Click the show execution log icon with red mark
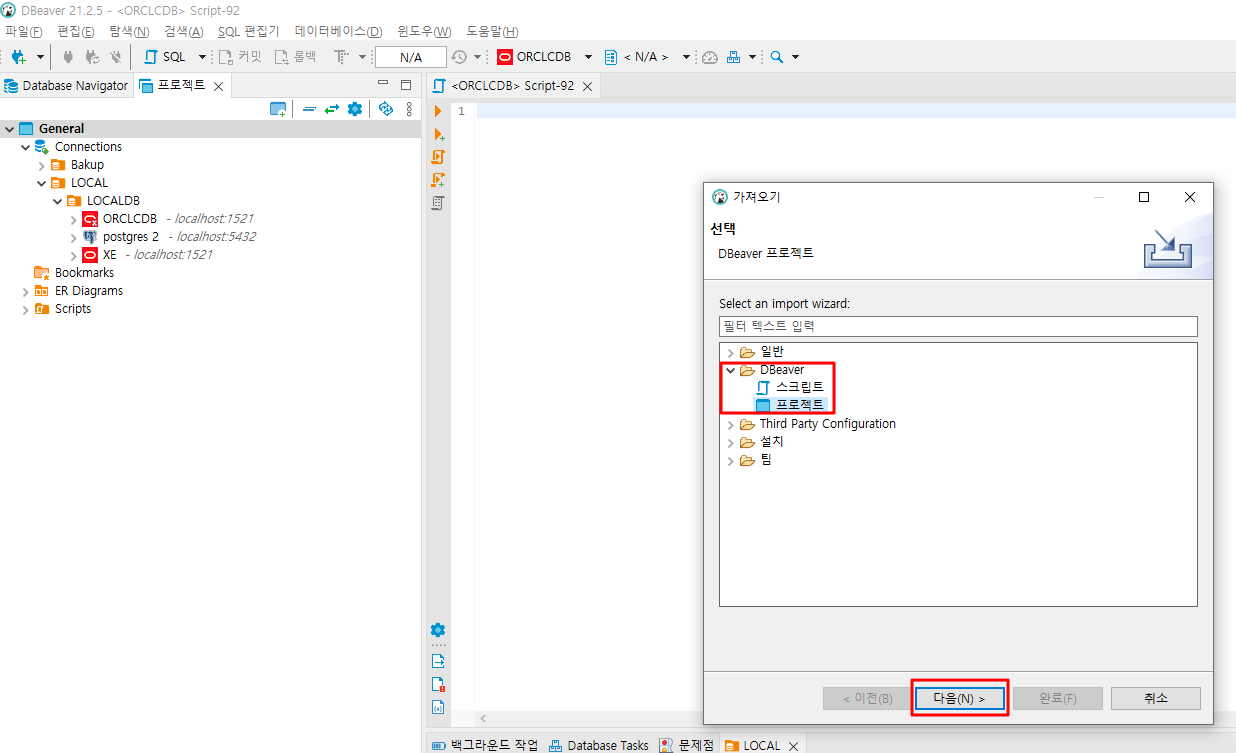Screen dimensions: 1236x753 [x=438, y=684]
